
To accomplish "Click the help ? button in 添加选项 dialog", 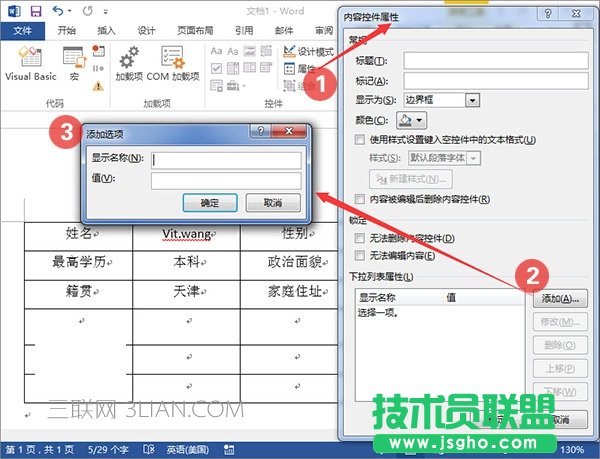I will click(x=261, y=131).
